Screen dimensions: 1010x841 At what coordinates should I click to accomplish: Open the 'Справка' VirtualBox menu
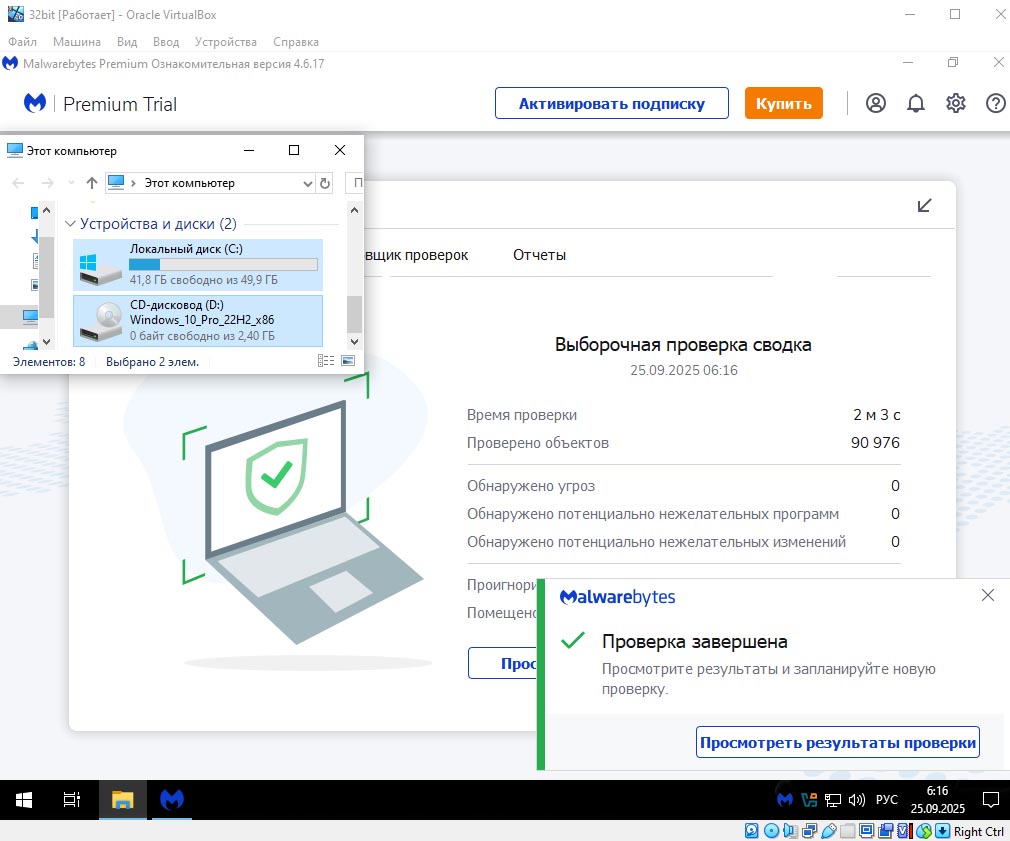[x=296, y=42]
